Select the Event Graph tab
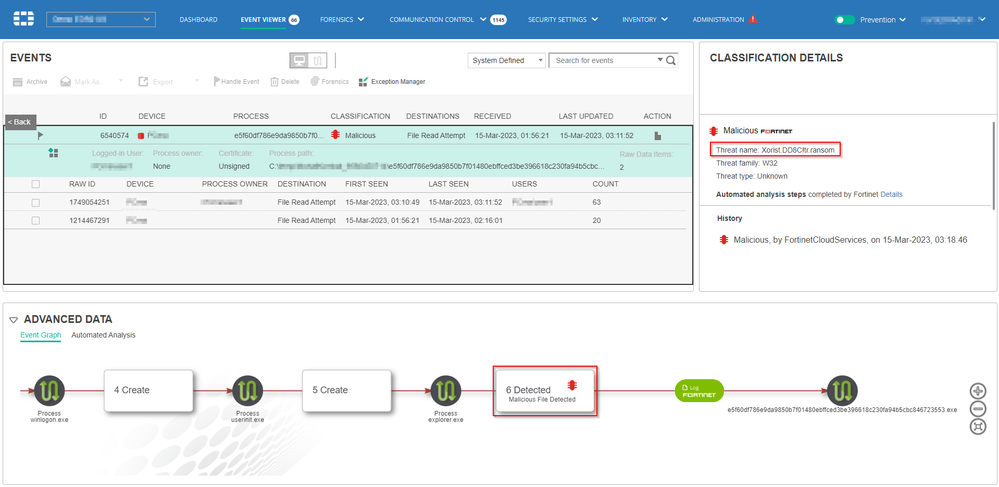Image resolution: width=999 pixels, height=487 pixels. (40, 335)
